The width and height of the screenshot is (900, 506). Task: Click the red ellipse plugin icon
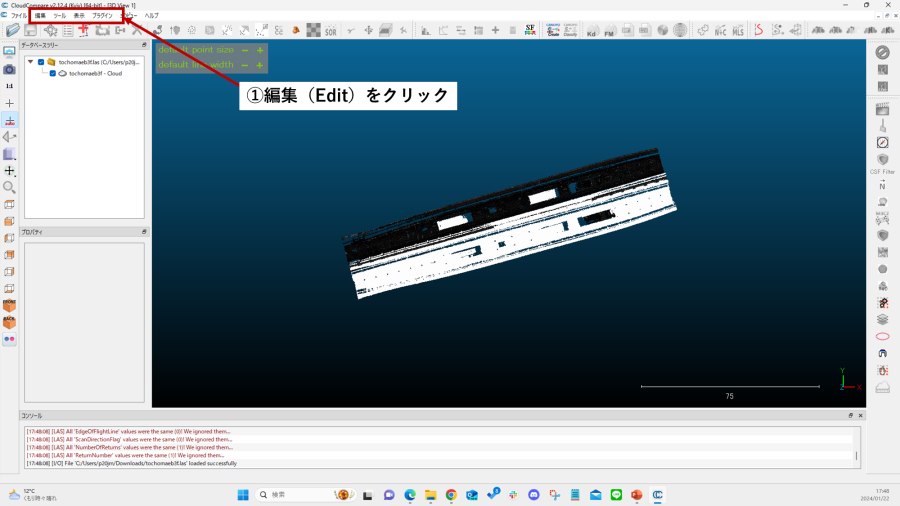tap(882, 336)
